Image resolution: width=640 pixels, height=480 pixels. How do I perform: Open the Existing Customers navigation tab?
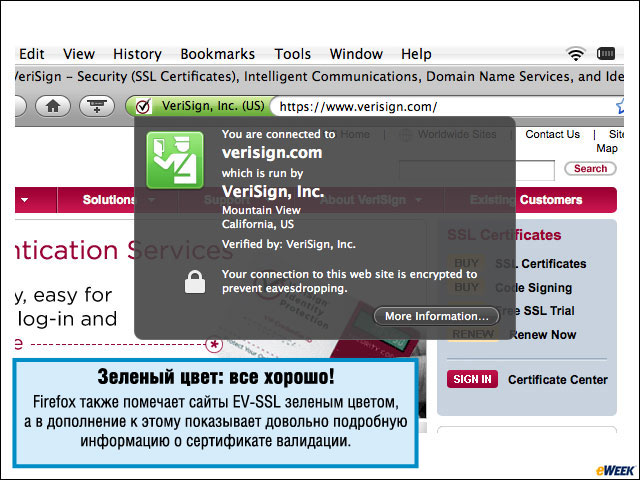tap(526, 200)
